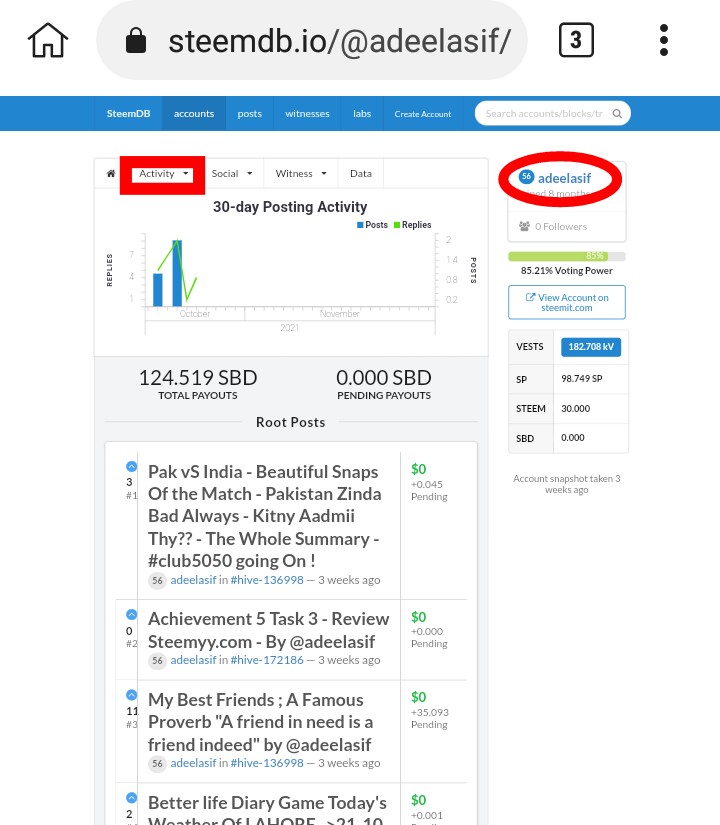This screenshot has width=720, height=825.
Task: Open the browser three-dot menu
Action: (664, 40)
